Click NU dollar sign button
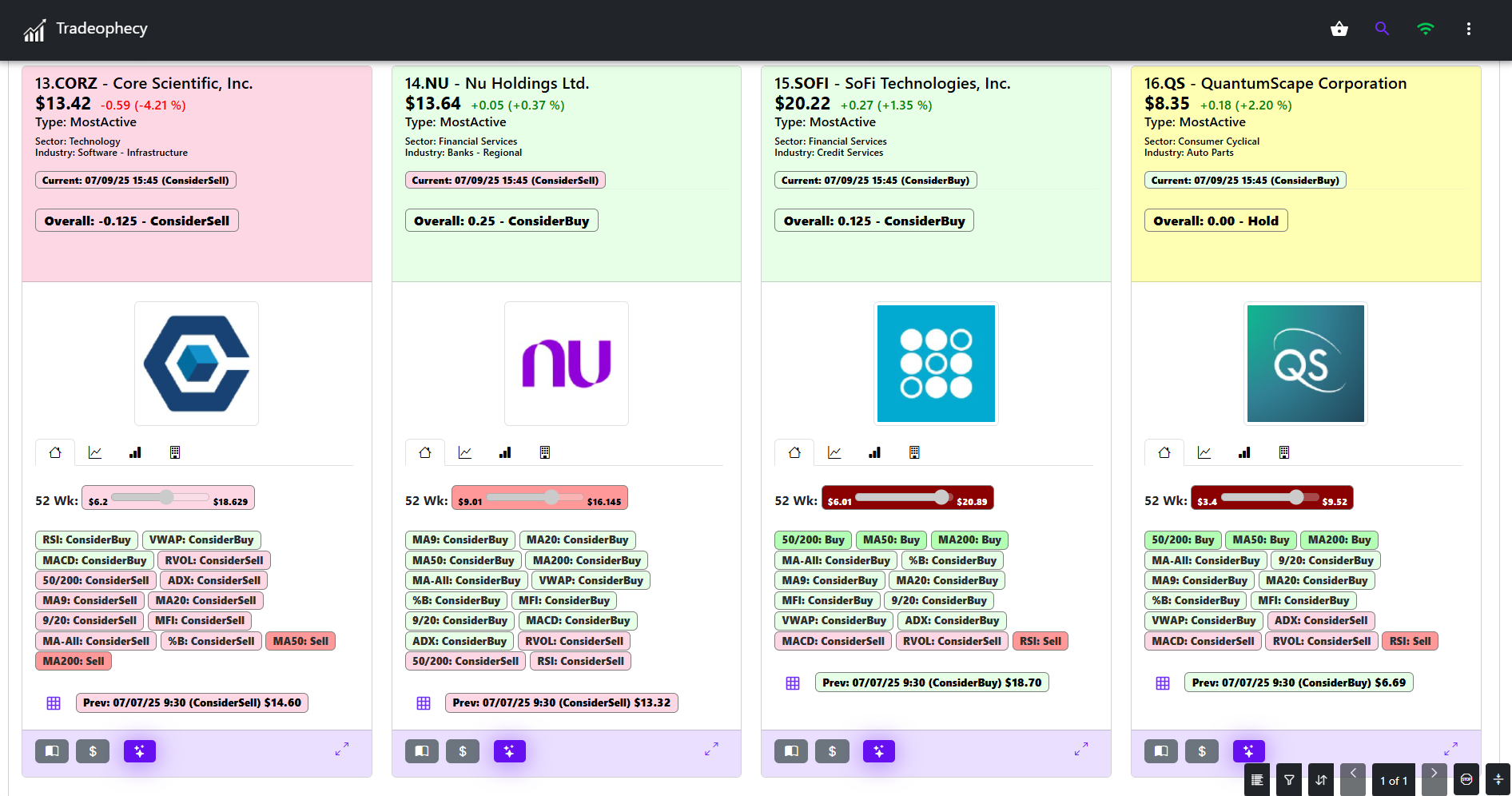The height and width of the screenshot is (796, 1512). pyautogui.click(x=463, y=751)
